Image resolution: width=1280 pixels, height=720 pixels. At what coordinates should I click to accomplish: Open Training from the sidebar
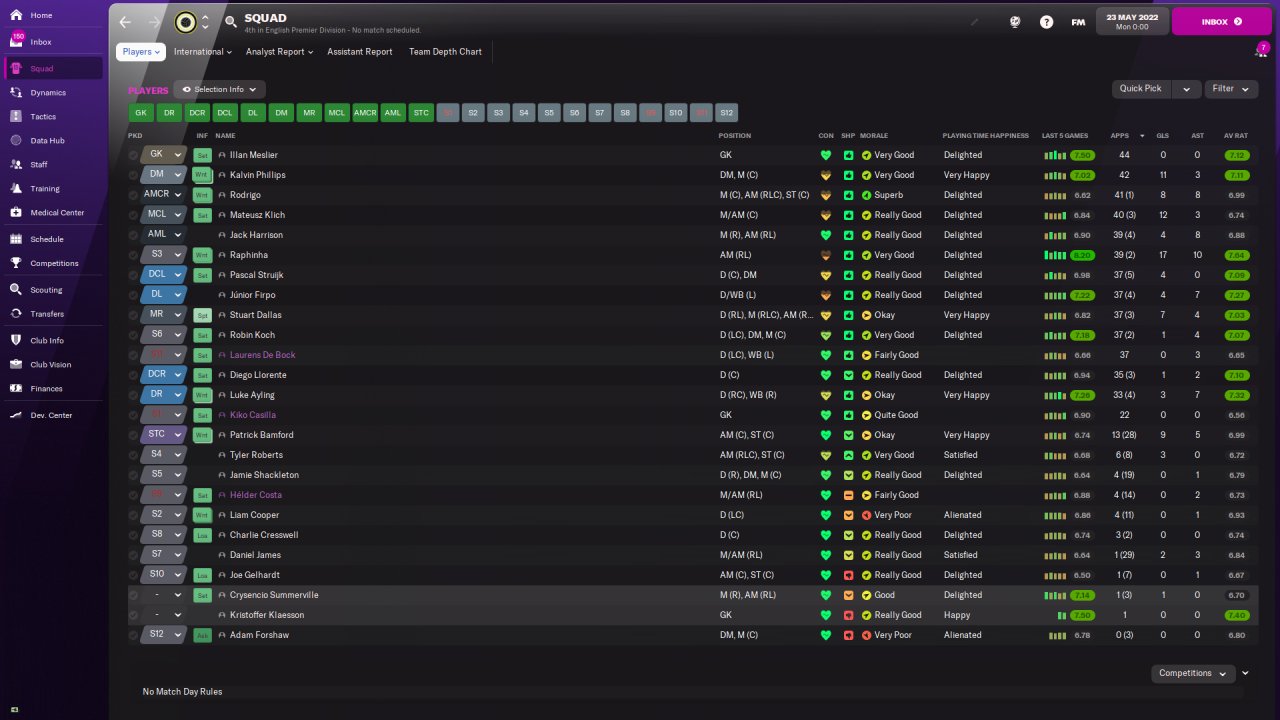tap(45, 189)
